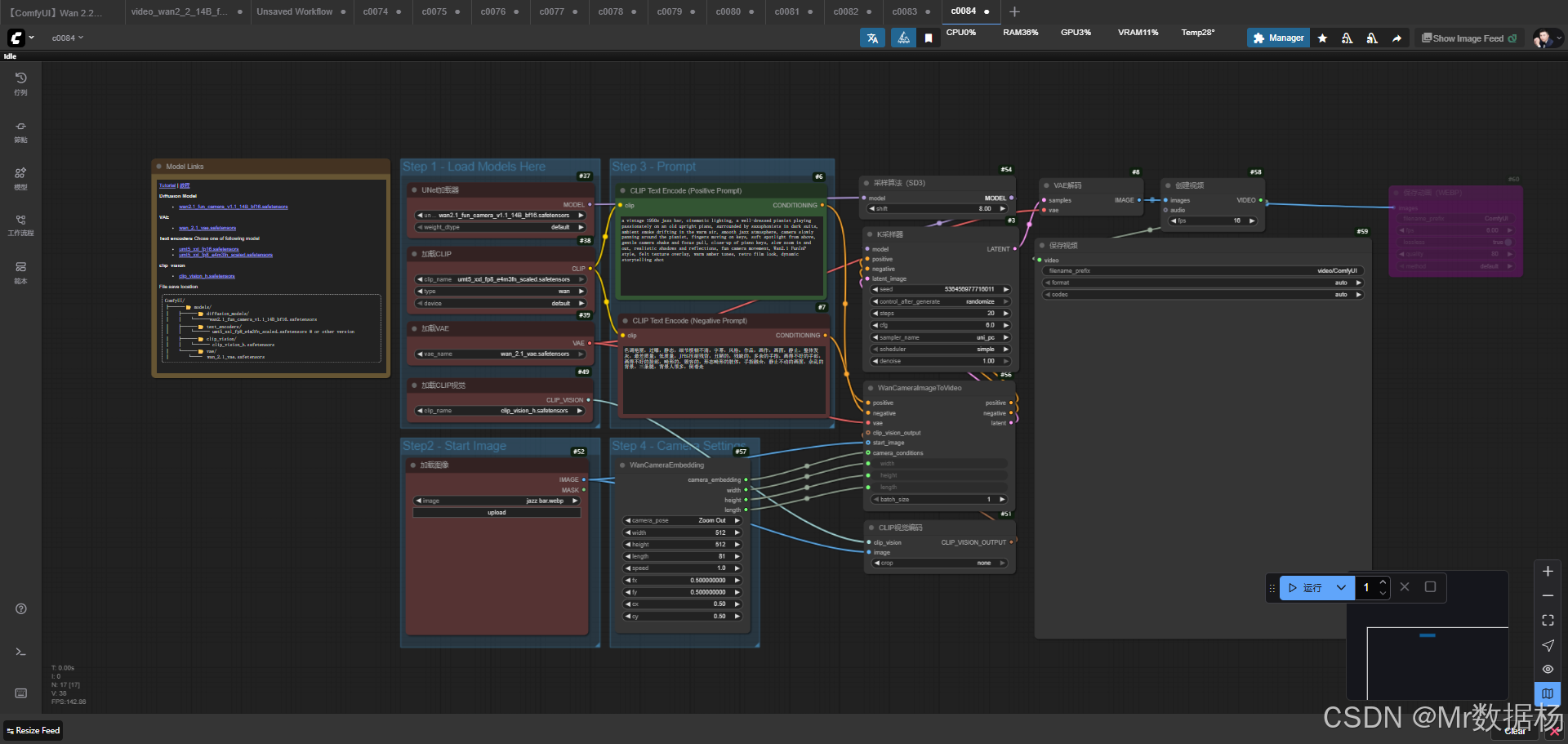The image size is (1568, 744).
Task: Cancel current run with X icon
Action: click(x=1405, y=587)
